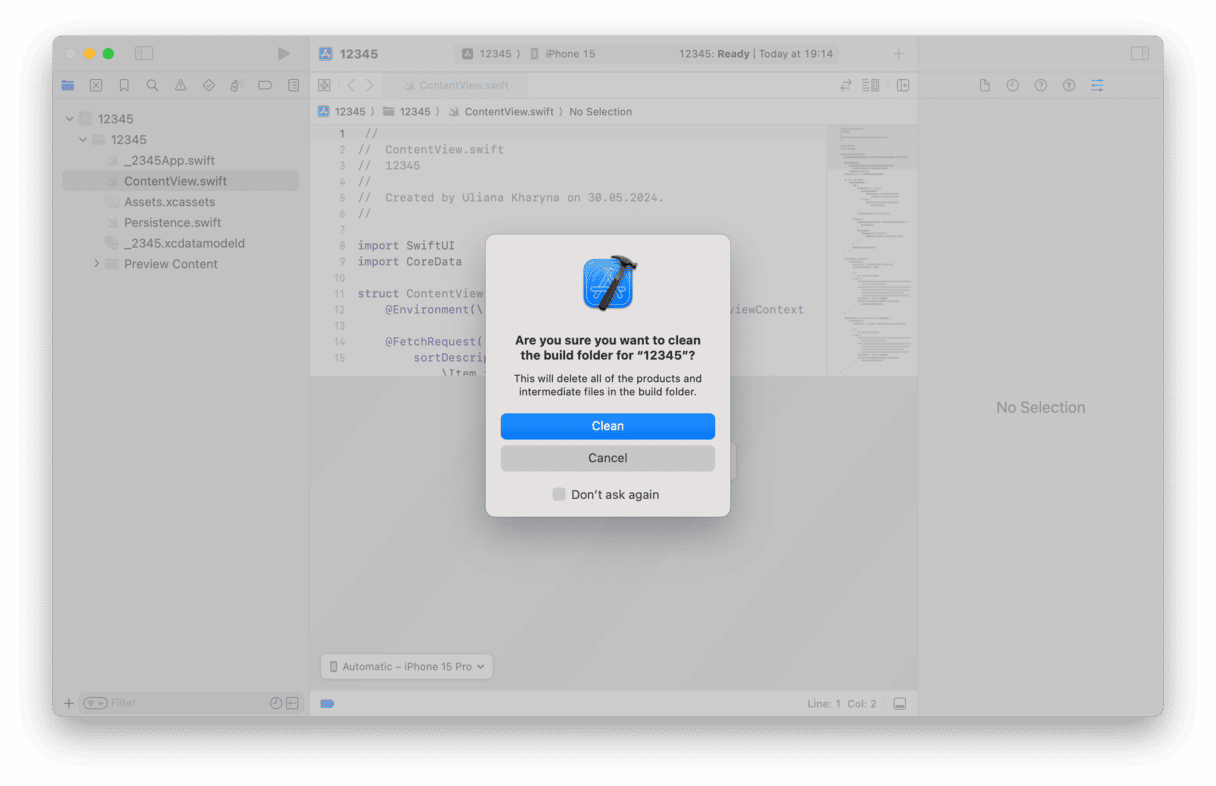Open the Source Control navigator icon
The width and height of the screenshot is (1216, 786).
point(96,86)
